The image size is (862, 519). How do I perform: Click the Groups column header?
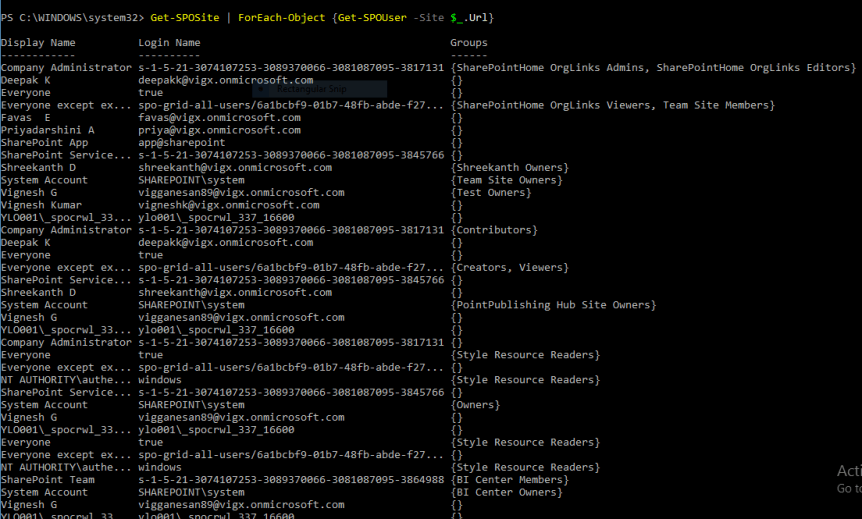tap(469, 43)
